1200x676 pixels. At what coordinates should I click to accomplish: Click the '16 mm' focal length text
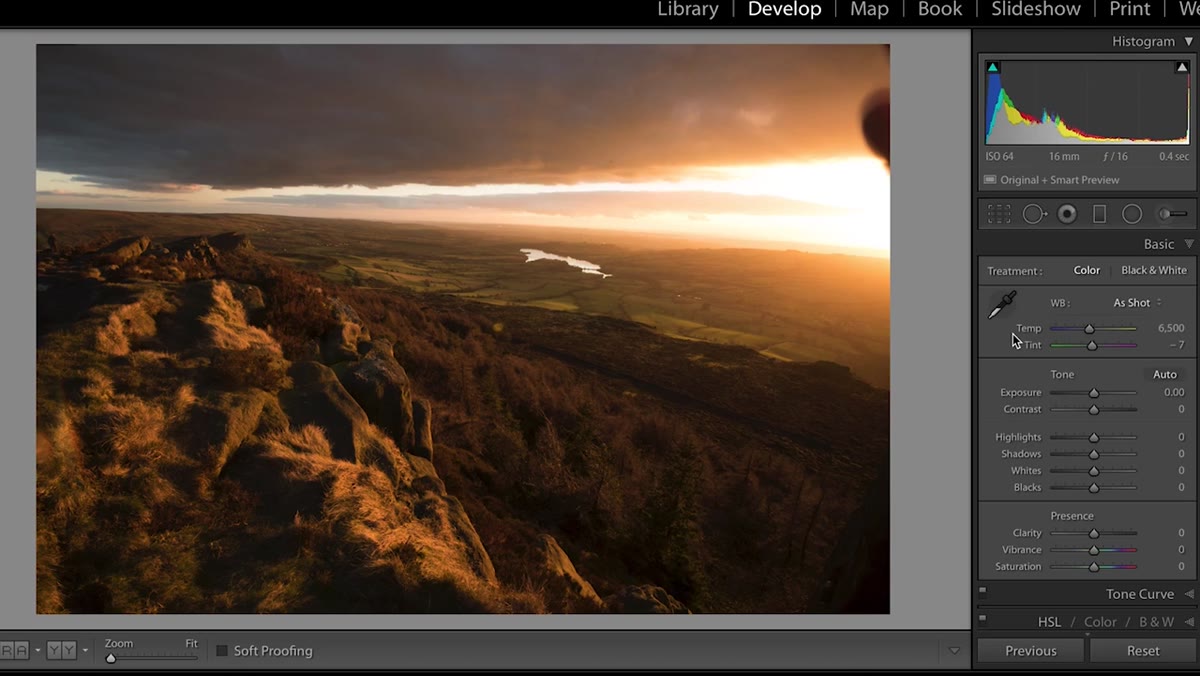click(1064, 157)
